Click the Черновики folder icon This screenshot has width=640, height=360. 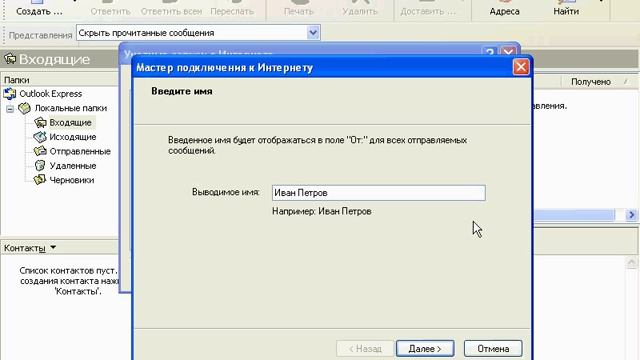coord(40,180)
